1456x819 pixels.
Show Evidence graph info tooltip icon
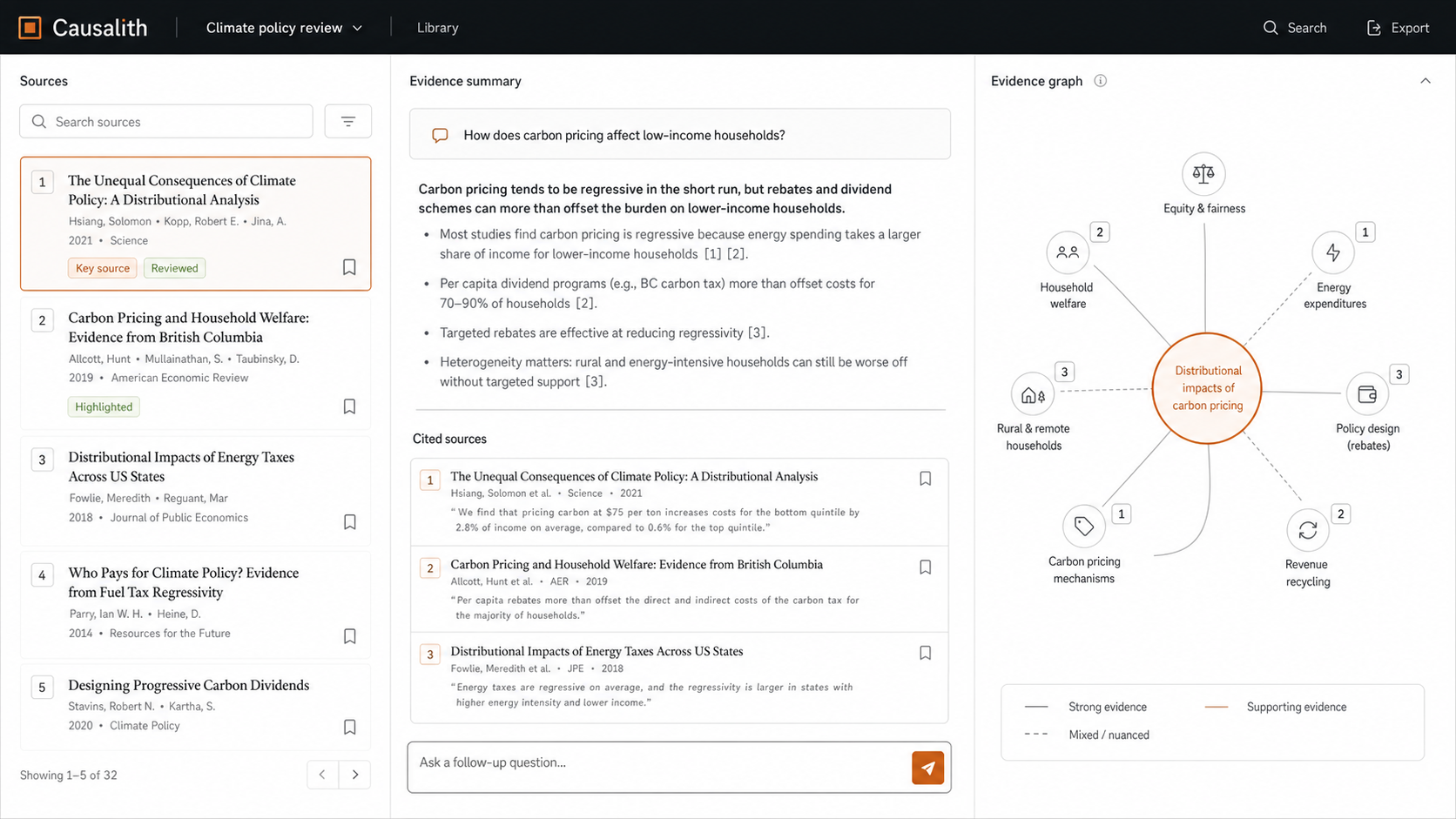(1101, 81)
